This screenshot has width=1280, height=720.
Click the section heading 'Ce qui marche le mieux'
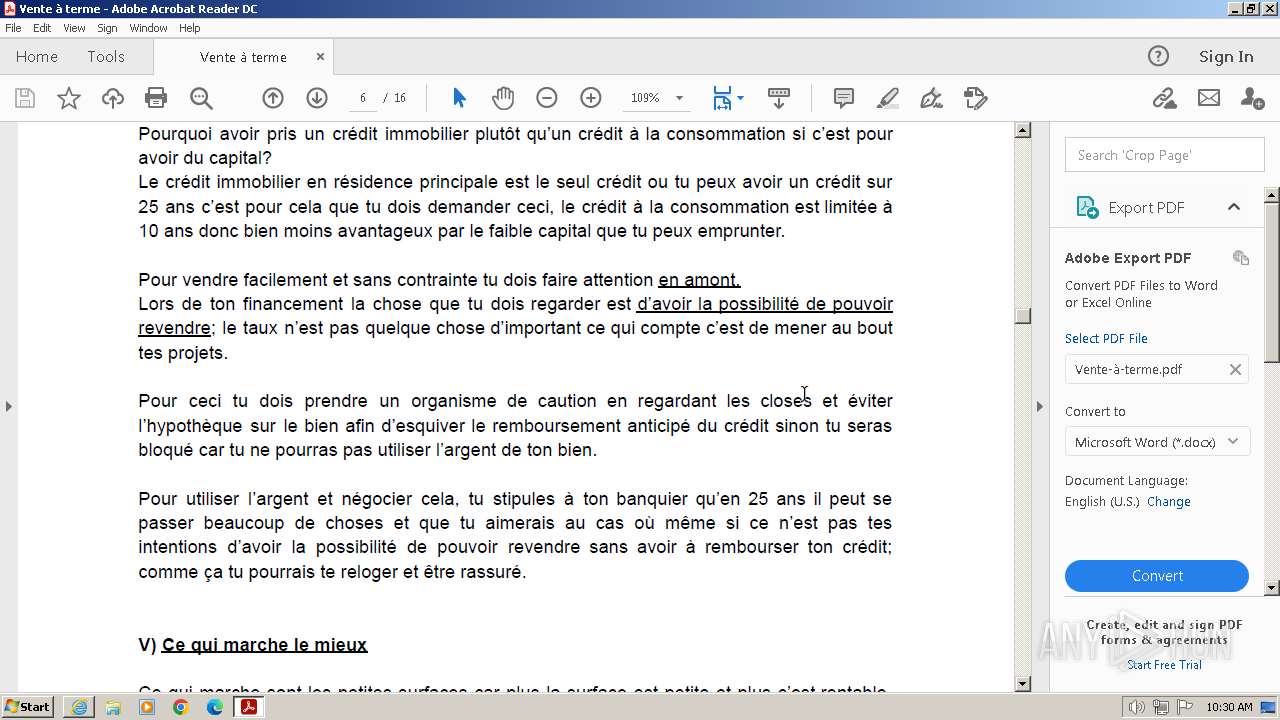tap(264, 645)
